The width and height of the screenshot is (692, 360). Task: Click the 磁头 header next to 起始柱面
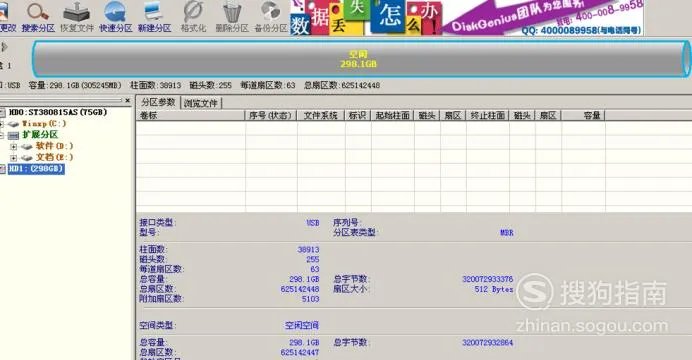[x=427, y=116]
